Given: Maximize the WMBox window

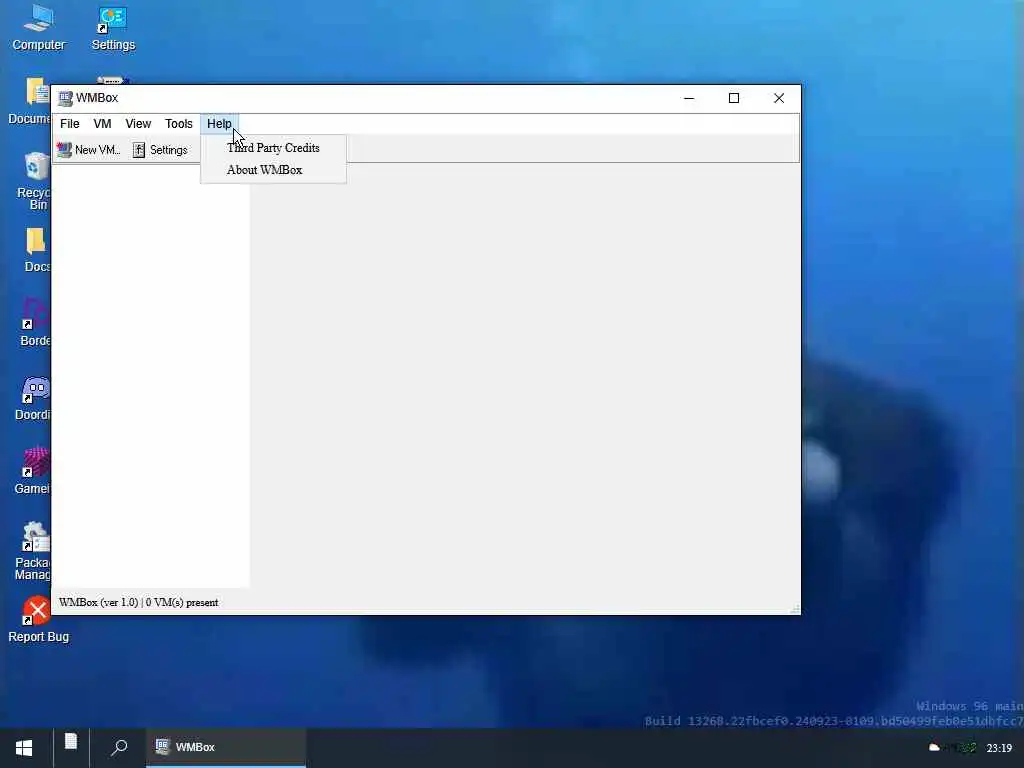Looking at the screenshot, I should tap(734, 98).
